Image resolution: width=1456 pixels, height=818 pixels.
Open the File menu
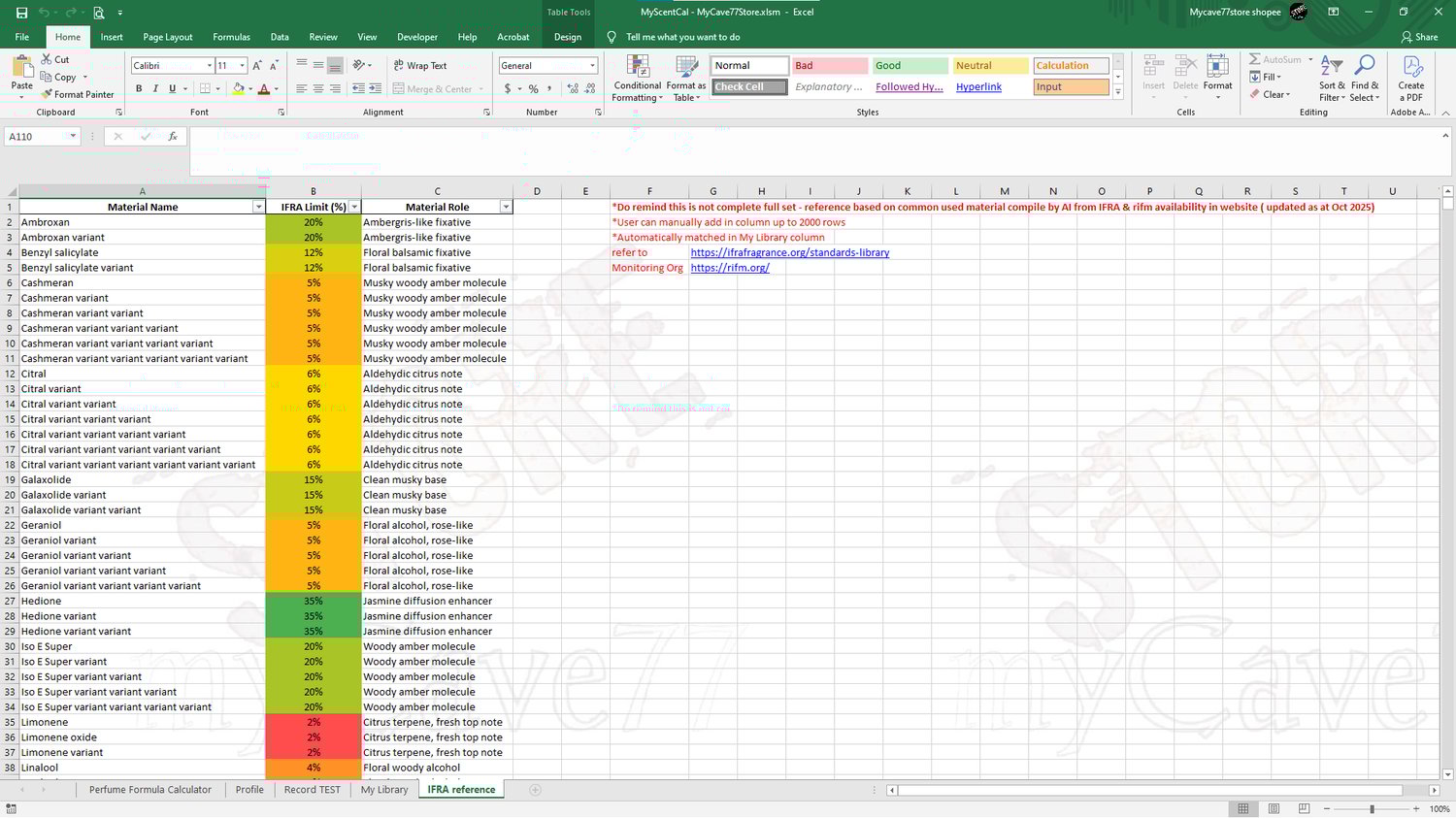click(21, 37)
